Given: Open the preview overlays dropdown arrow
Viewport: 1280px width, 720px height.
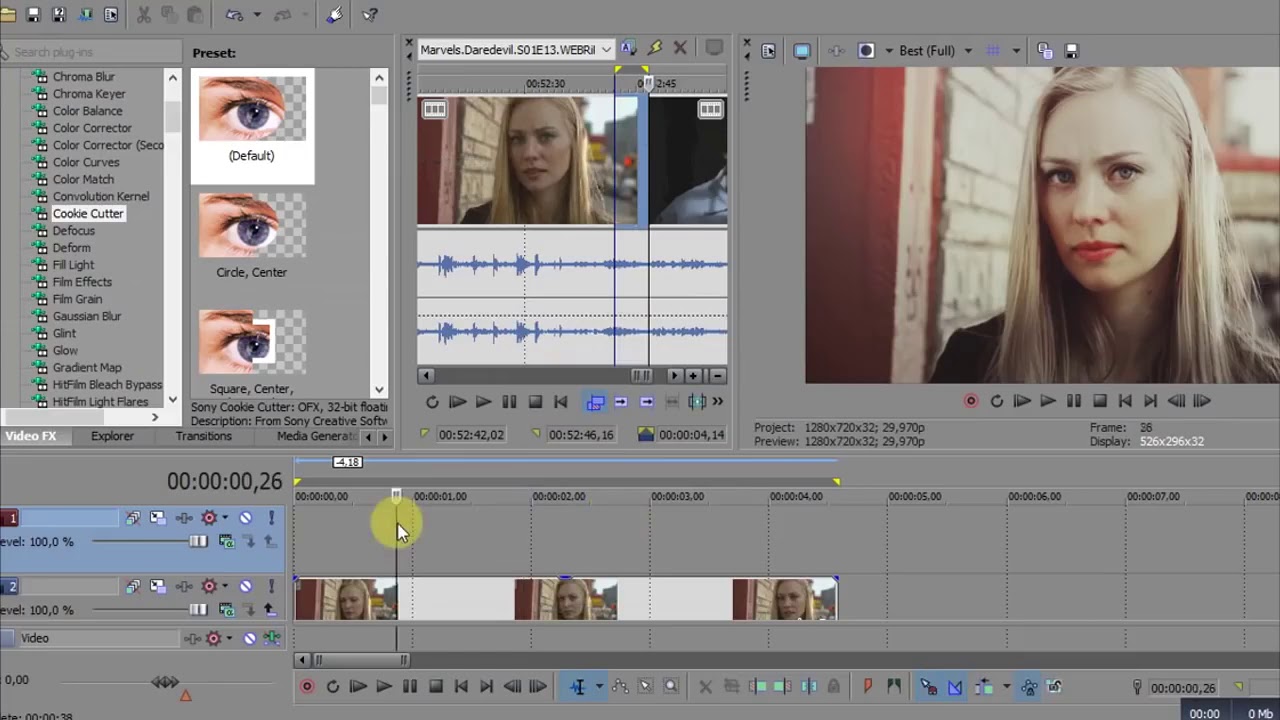Looking at the screenshot, I should (1016, 51).
